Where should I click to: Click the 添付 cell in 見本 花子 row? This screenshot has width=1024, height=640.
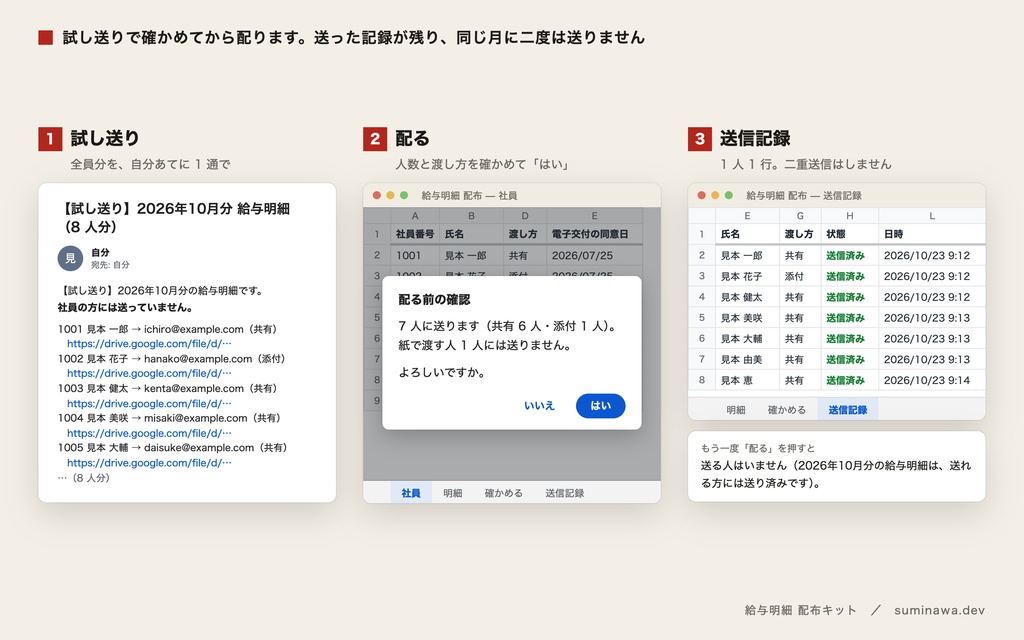(800, 276)
